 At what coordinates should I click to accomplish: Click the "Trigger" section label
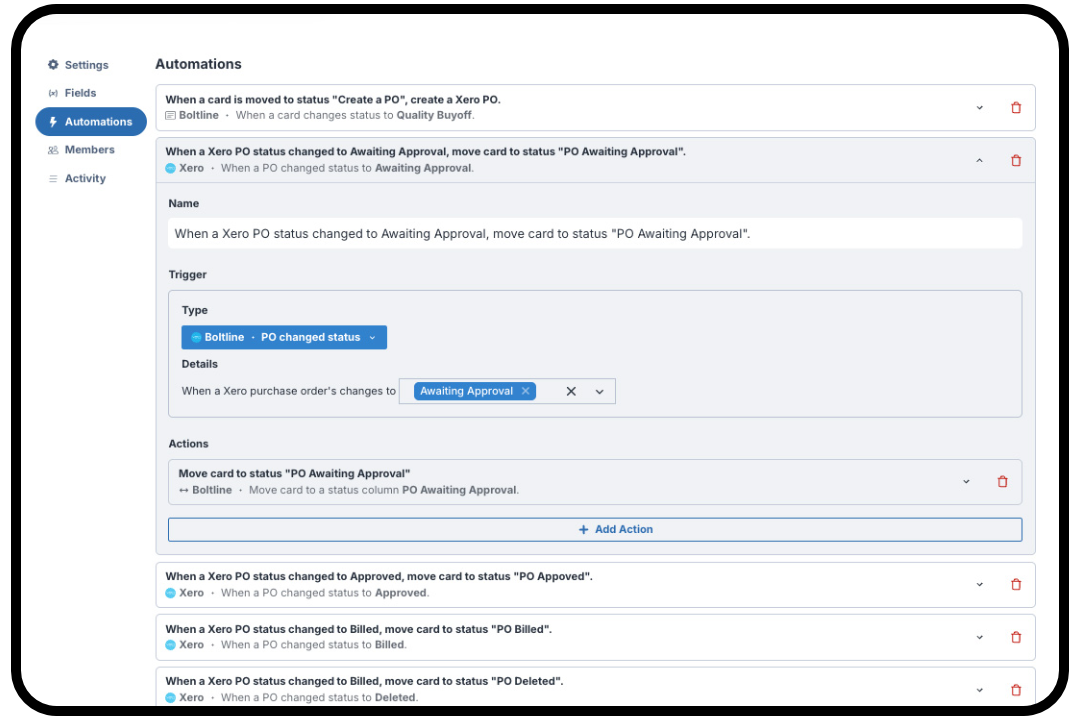tap(187, 274)
